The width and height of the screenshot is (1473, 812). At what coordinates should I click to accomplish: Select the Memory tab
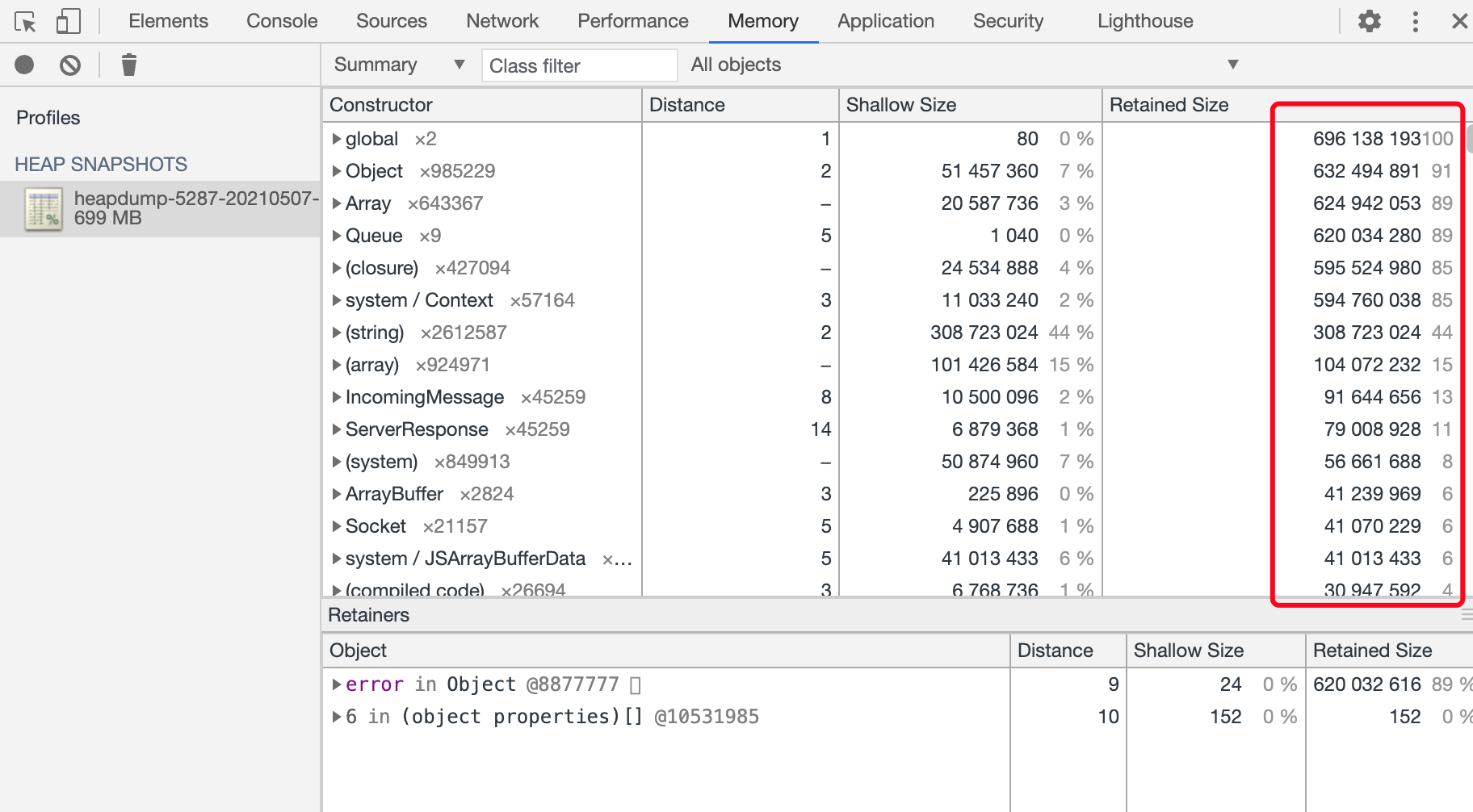coord(763,21)
